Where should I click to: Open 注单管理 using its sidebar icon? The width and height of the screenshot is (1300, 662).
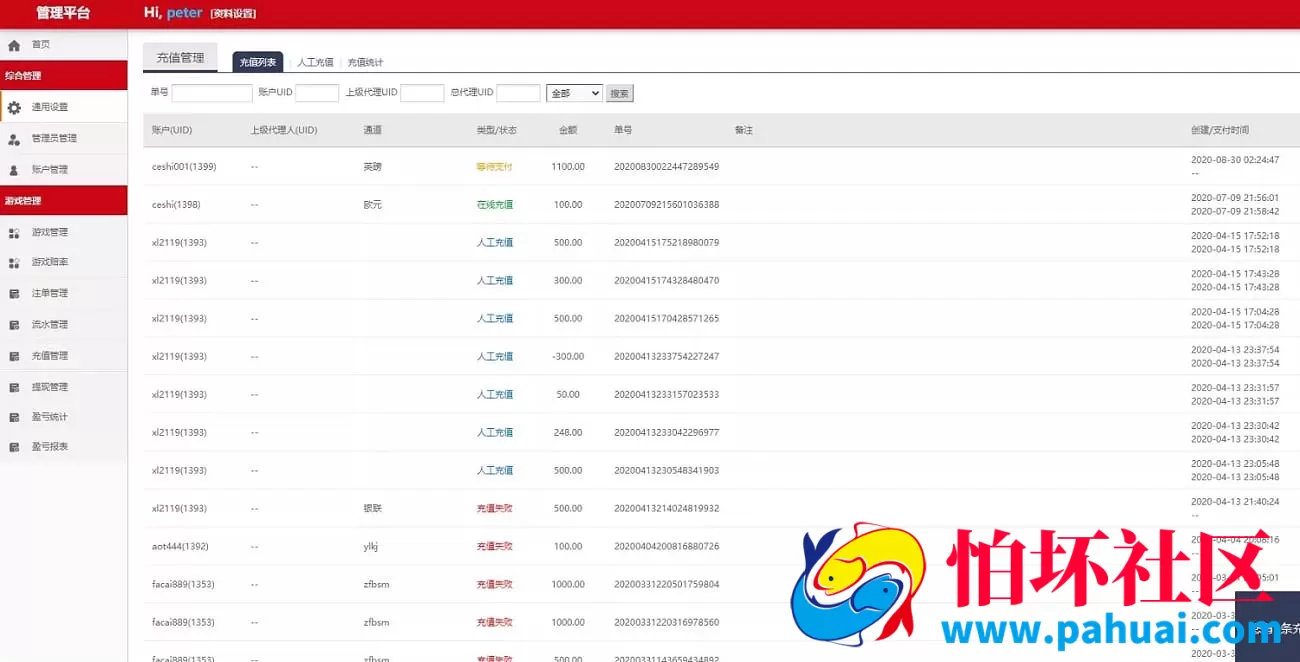[x=16, y=293]
